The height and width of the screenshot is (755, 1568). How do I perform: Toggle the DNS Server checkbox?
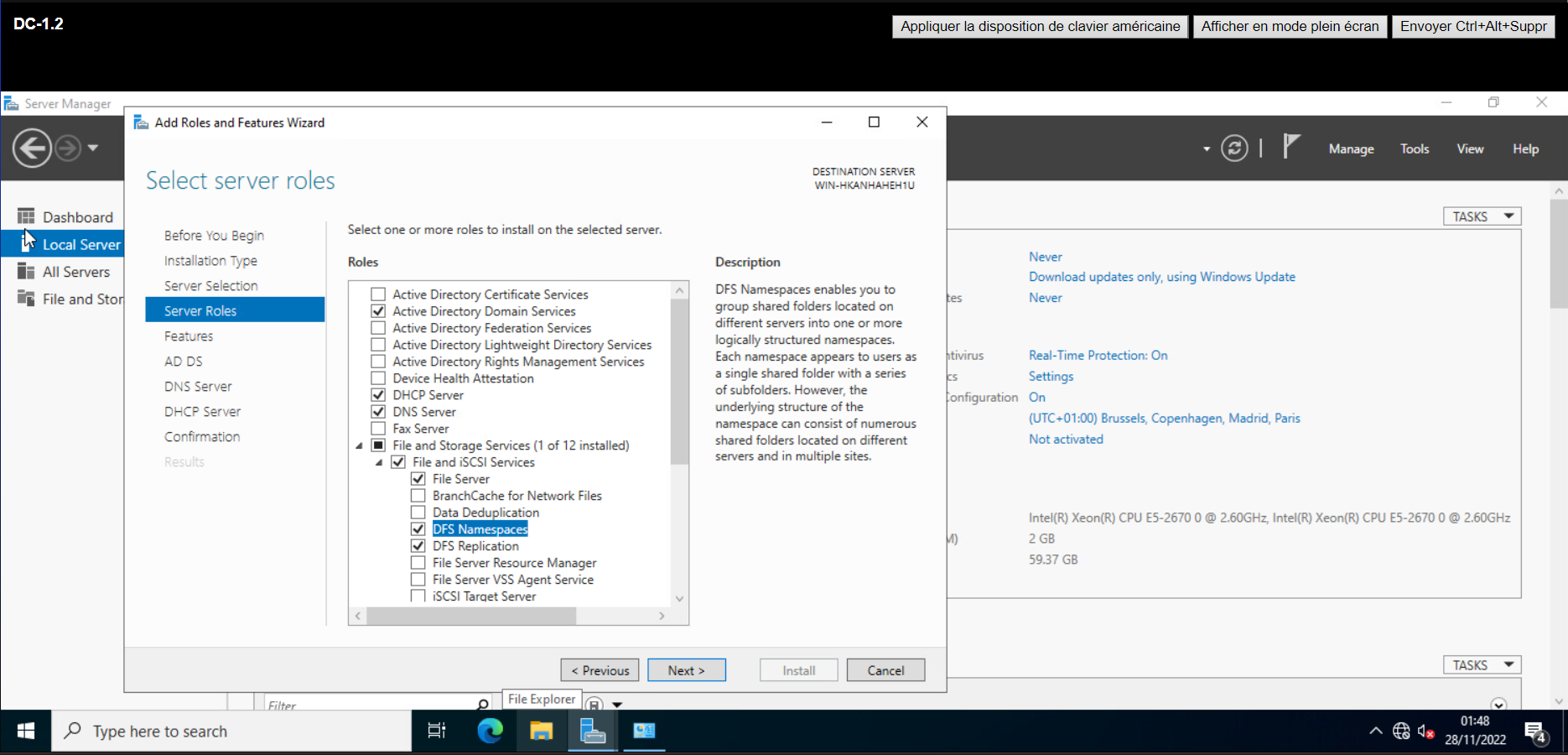pyautogui.click(x=378, y=412)
